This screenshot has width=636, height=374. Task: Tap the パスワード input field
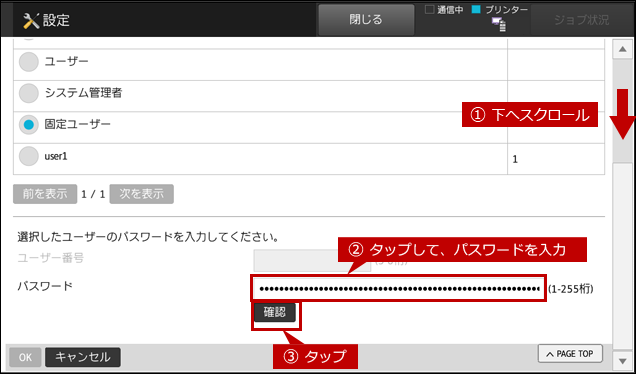coord(399,288)
